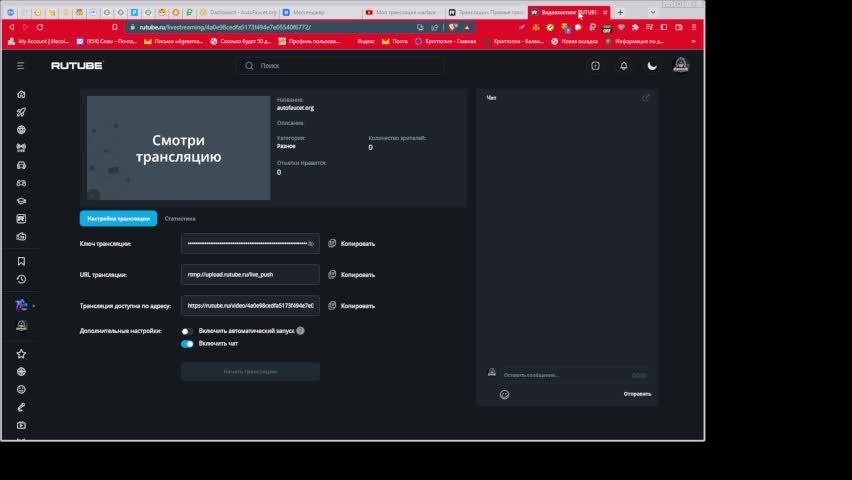Open the smiley face category in the sidebar

click(x=21, y=390)
